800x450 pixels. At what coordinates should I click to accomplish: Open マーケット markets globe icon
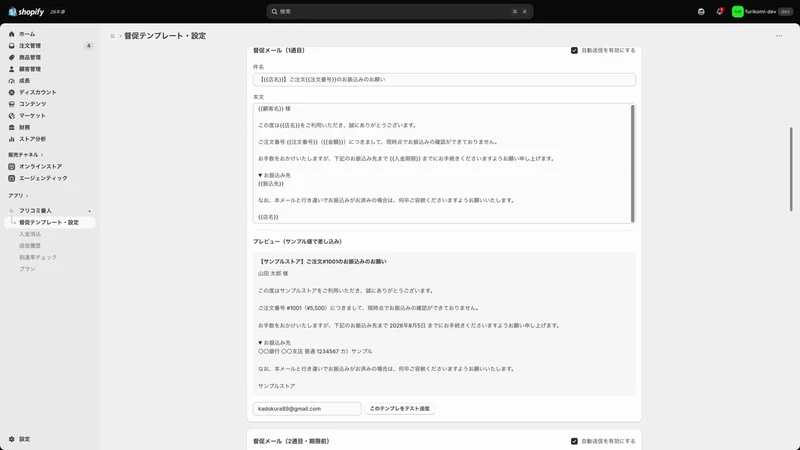click(x=12, y=116)
